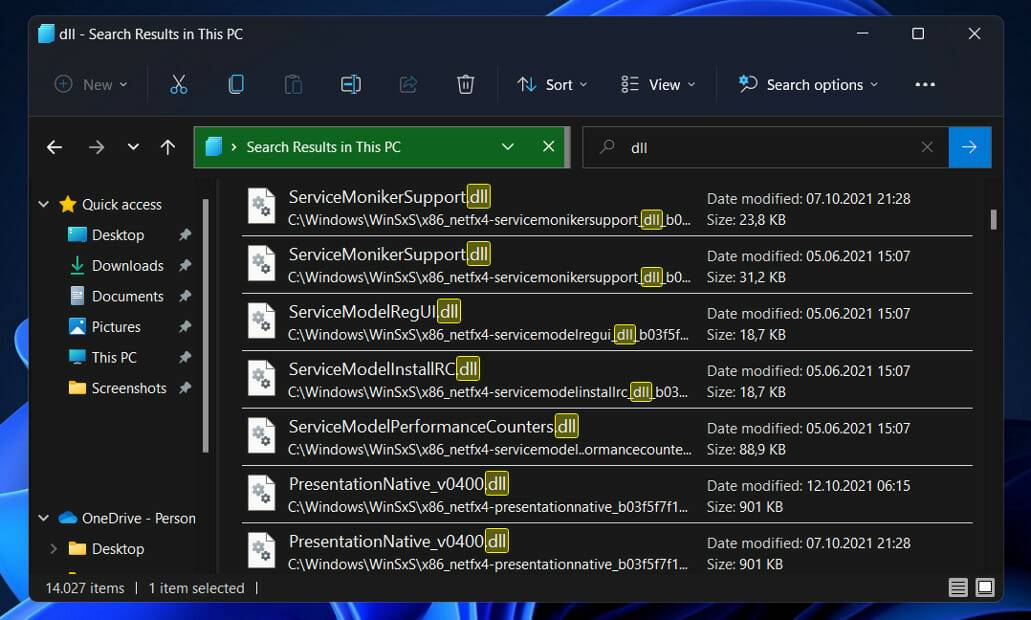Viewport: 1031px width, 620px height.
Task: Click the Paste clipboard icon
Action: (x=293, y=84)
